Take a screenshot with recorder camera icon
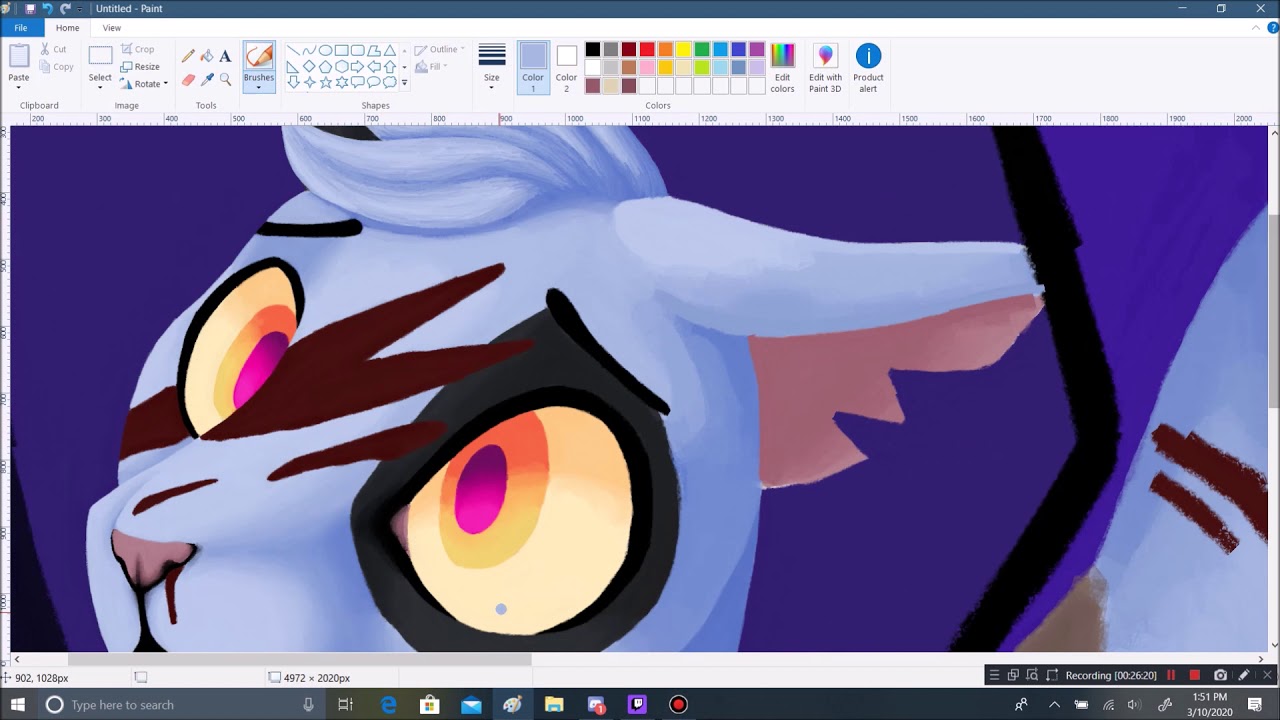Viewport: 1280px width, 720px height. click(x=1220, y=675)
